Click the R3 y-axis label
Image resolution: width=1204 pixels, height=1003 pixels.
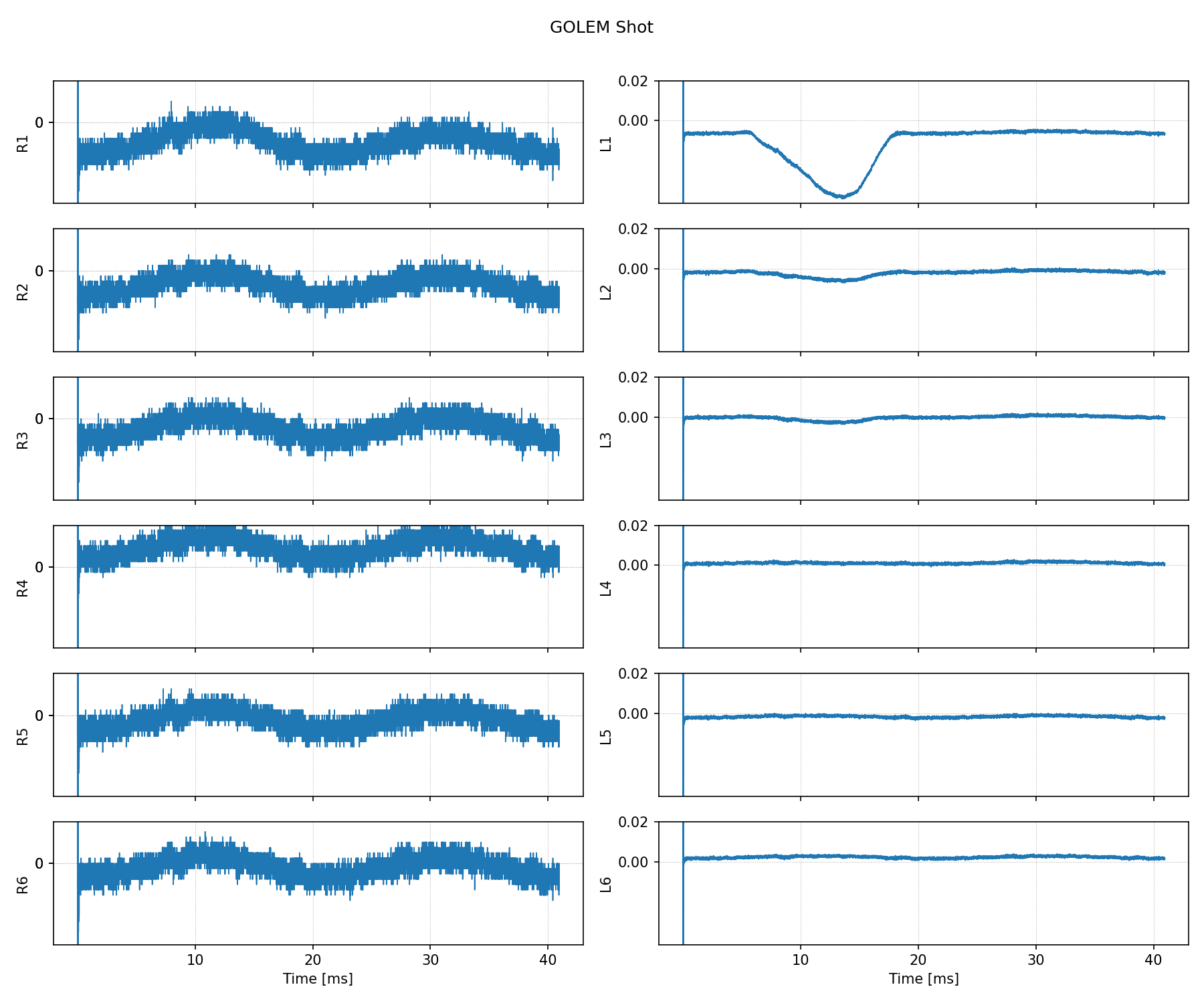click(x=23, y=440)
